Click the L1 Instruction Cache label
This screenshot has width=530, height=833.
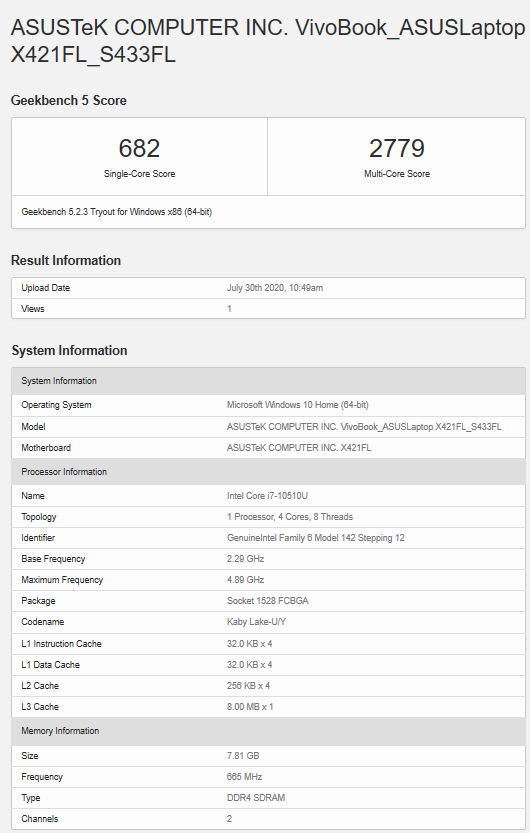click(61, 644)
